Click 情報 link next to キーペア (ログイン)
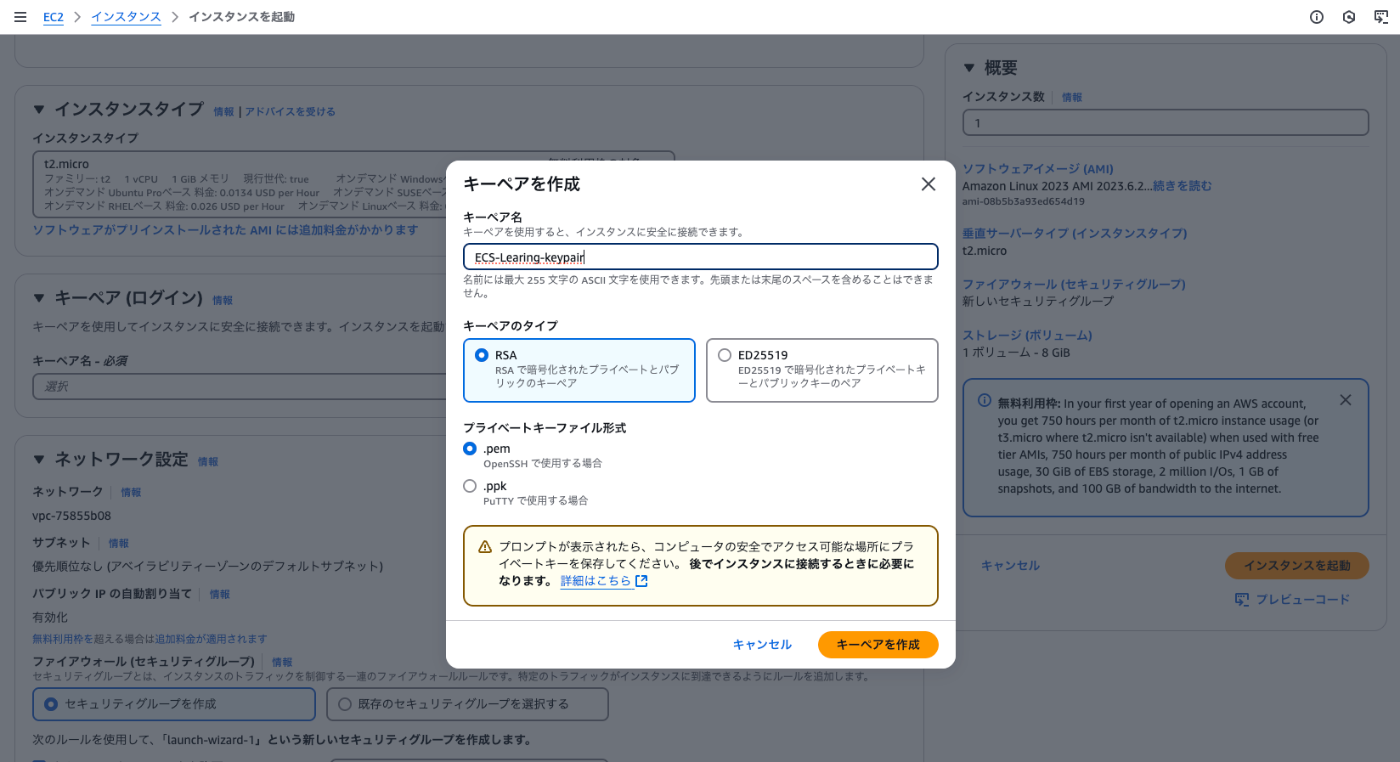Viewport: 1400px width, 762px height. (x=223, y=300)
